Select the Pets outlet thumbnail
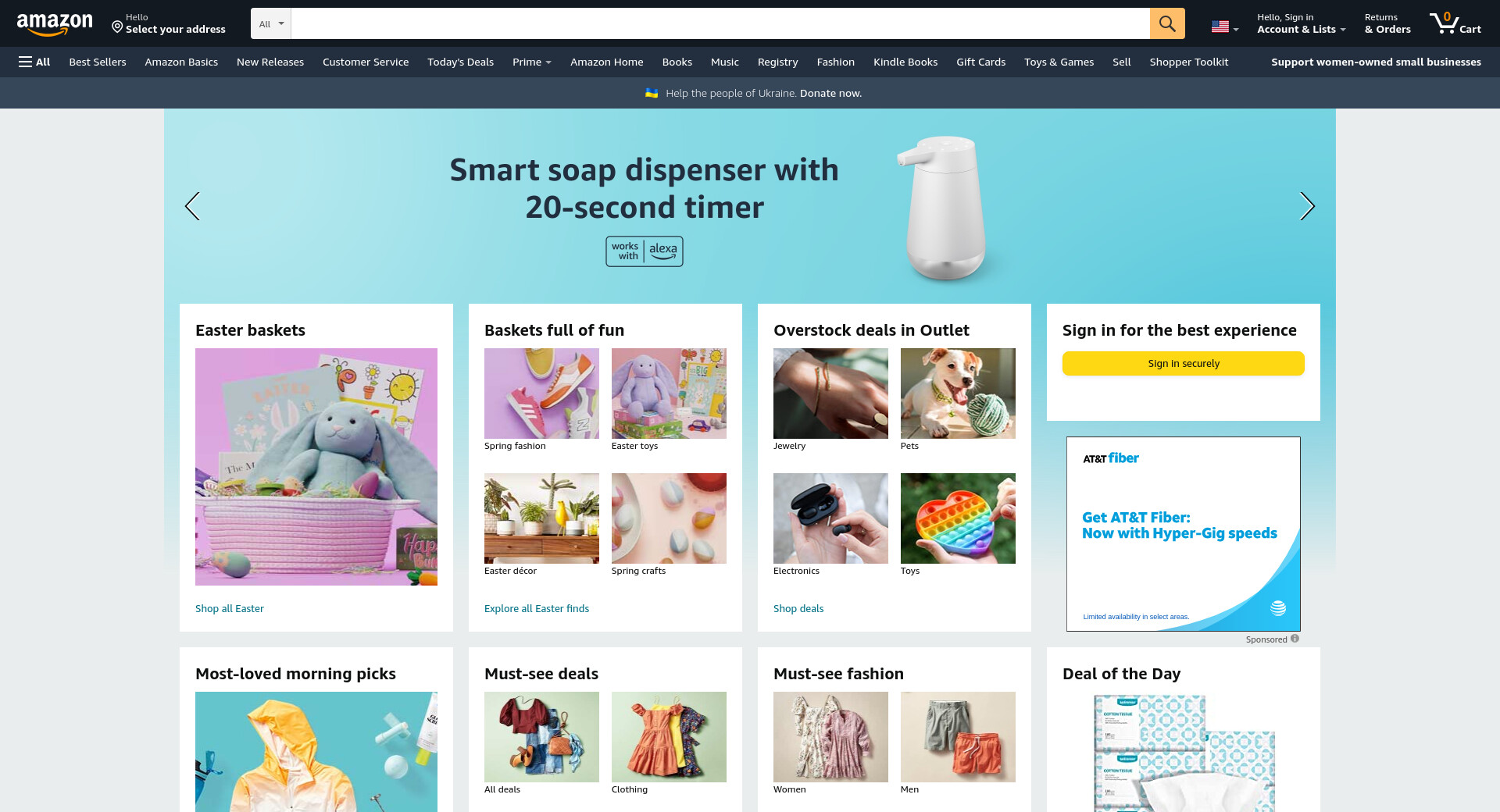The height and width of the screenshot is (812, 1500). coord(958,394)
